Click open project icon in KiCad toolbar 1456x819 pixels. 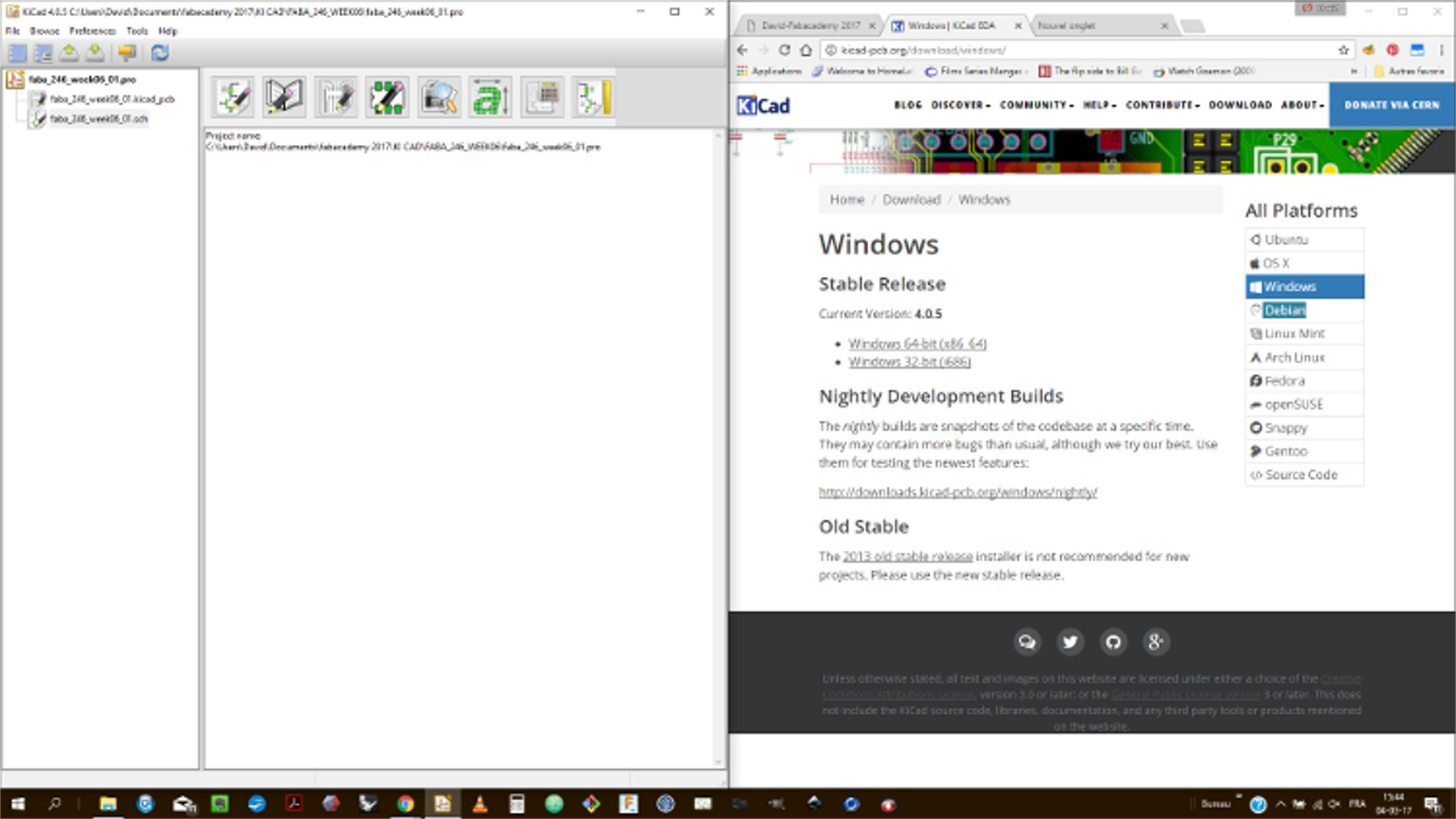tap(69, 53)
